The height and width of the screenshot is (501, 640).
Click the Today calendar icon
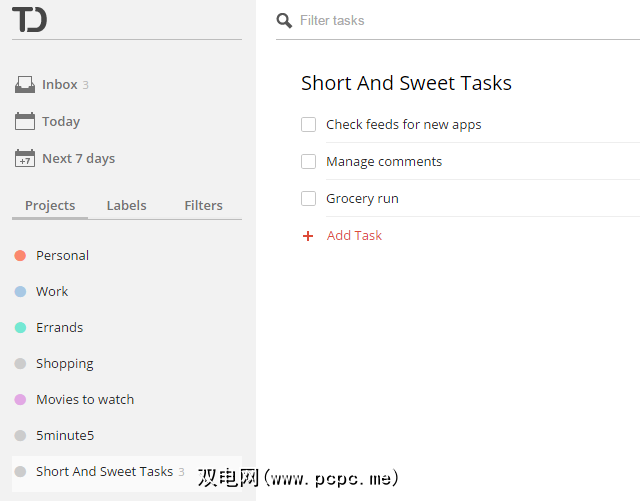(x=25, y=122)
